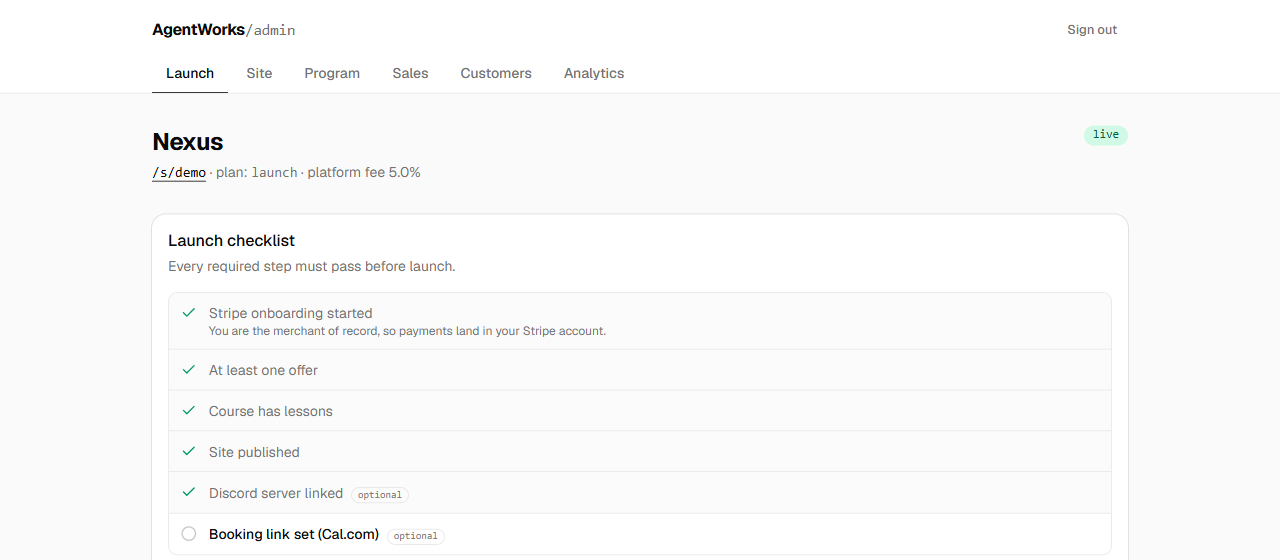Select the Stripe onboarding started text
Screen dimensions: 1280x560
pyautogui.click(x=290, y=313)
